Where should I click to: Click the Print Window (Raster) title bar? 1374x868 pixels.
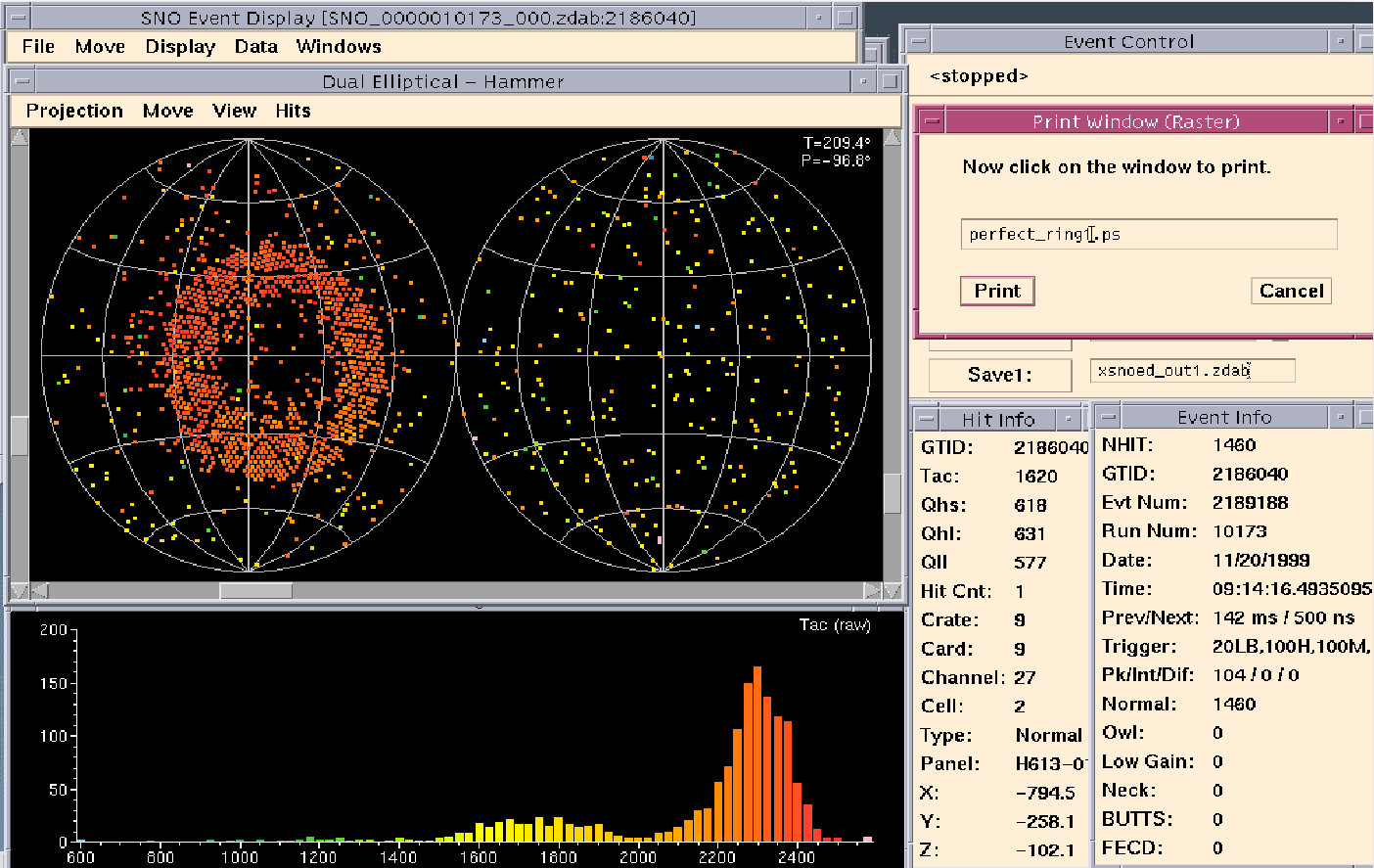1136,121
